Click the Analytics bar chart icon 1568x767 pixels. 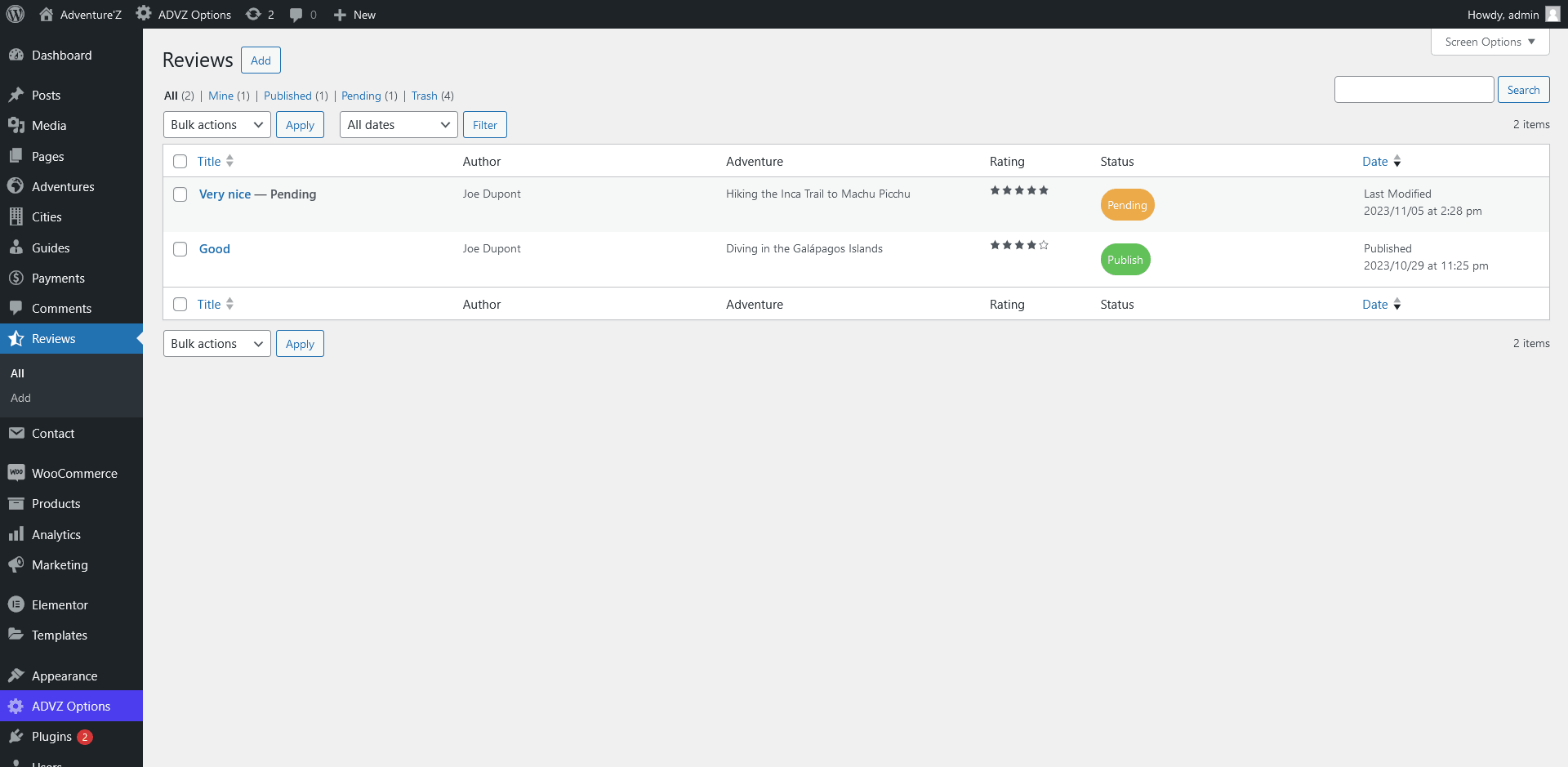(x=16, y=534)
